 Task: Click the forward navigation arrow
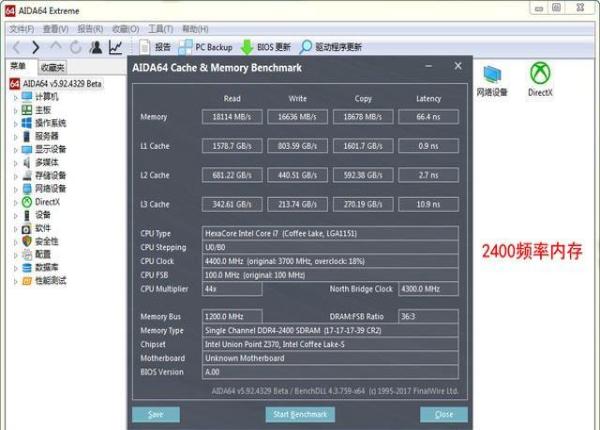tap(36, 47)
